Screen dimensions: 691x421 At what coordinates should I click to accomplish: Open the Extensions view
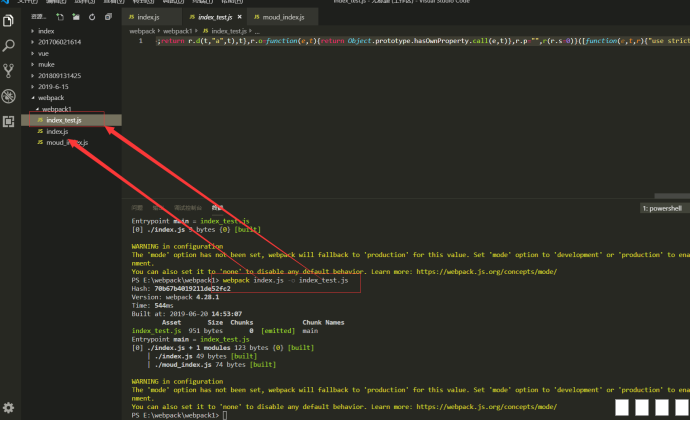[x=9, y=121]
